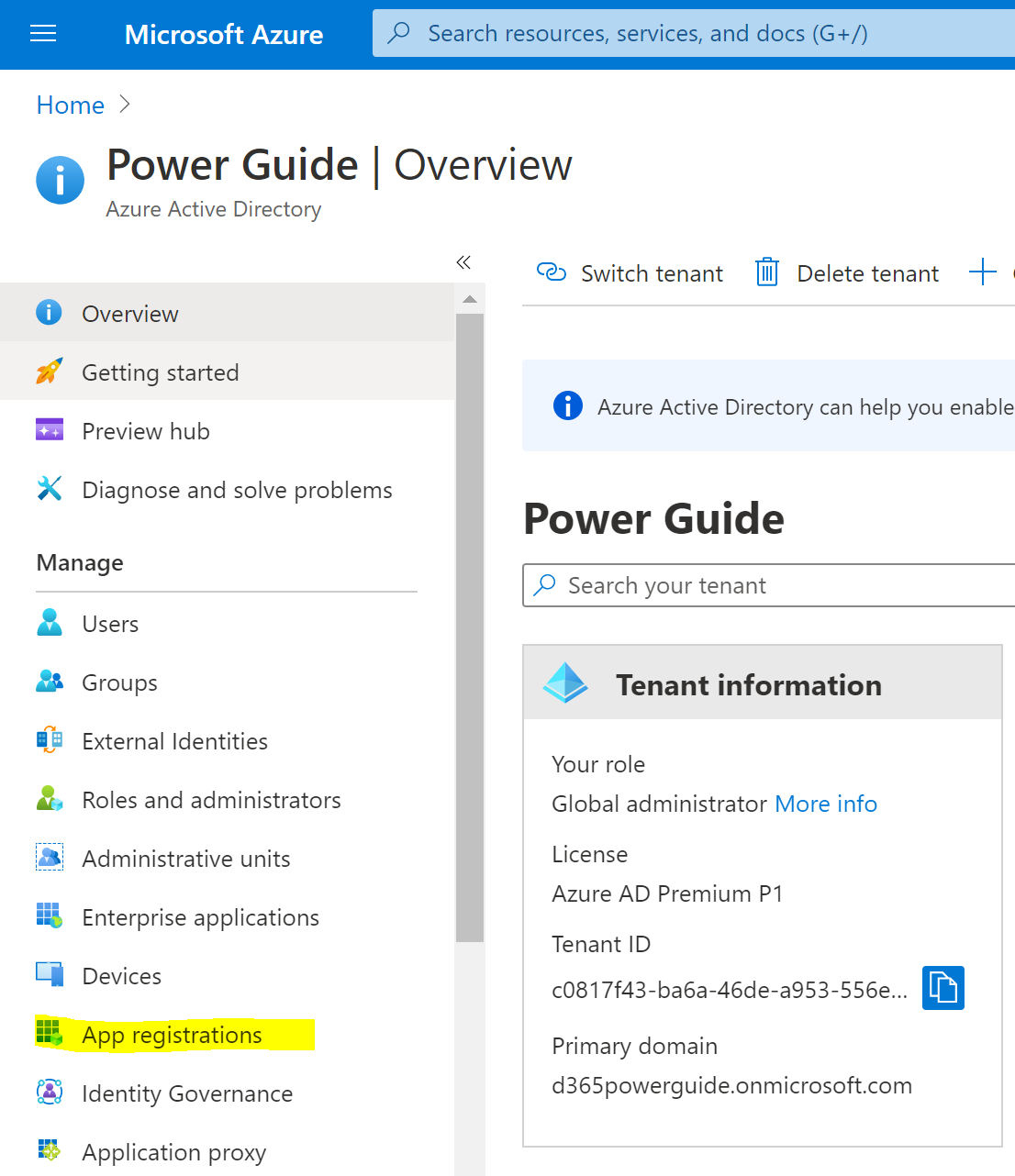The width and height of the screenshot is (1015, 1176).
Task: Click the Identity Governance icon
Action: coord(49,1092)
